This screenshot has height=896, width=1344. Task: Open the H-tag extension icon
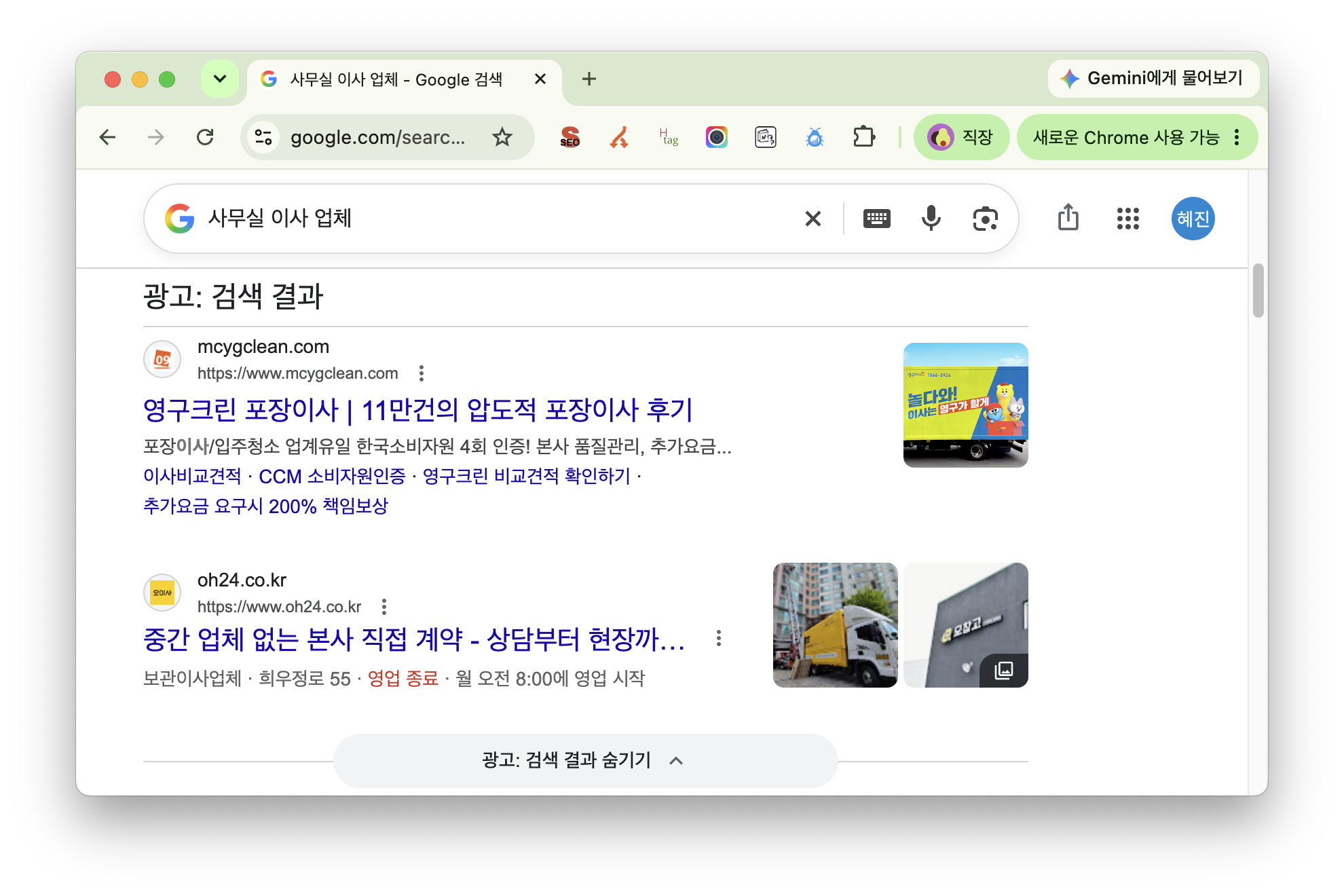669,137
